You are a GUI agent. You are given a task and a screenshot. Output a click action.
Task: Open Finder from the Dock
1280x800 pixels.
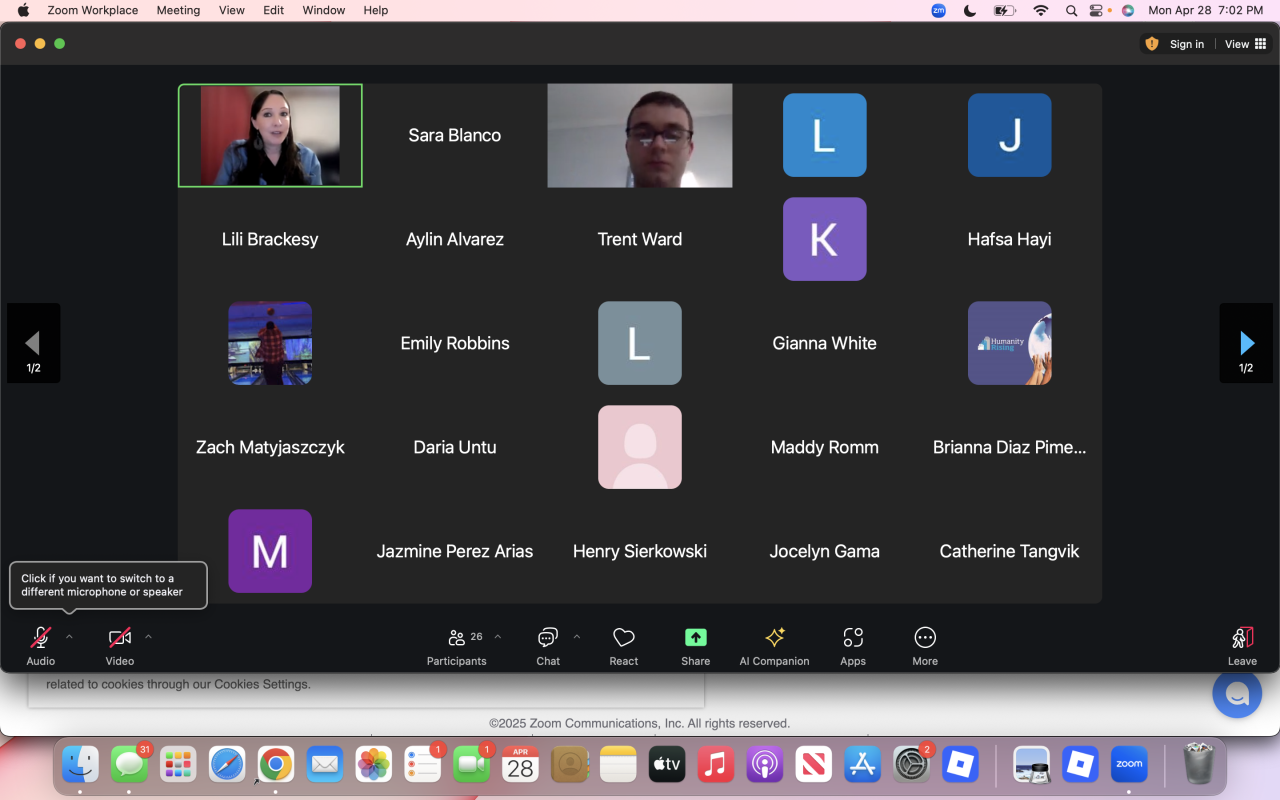80,765
